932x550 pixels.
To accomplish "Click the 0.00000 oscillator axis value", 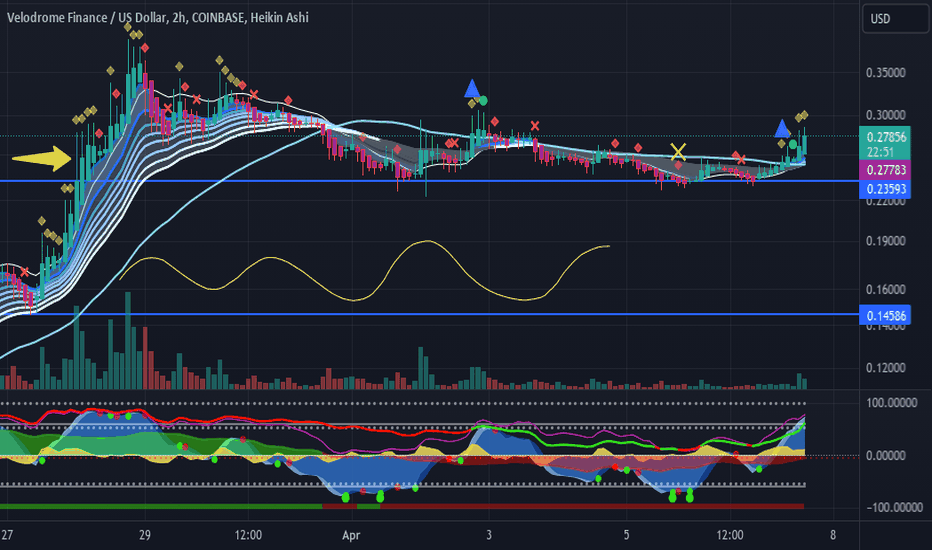I will pos(886,455).
